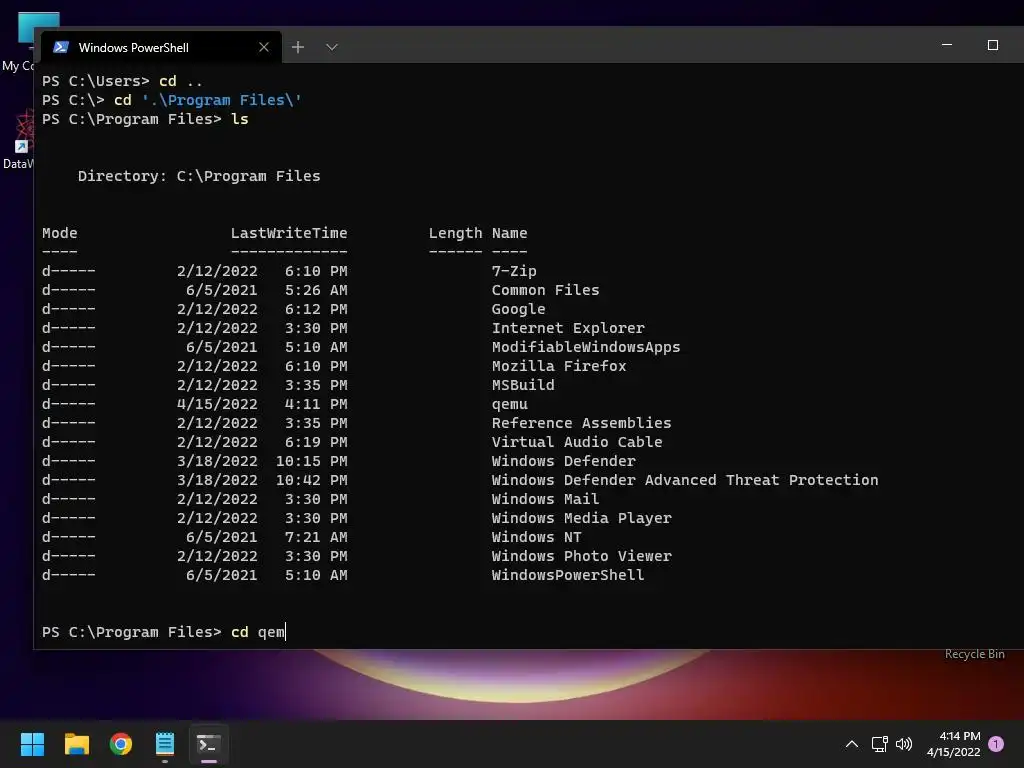Screen dimensions: 1024x768
Task: Open the tab profile dropdown chevron
Action: (x=332, y=47)
